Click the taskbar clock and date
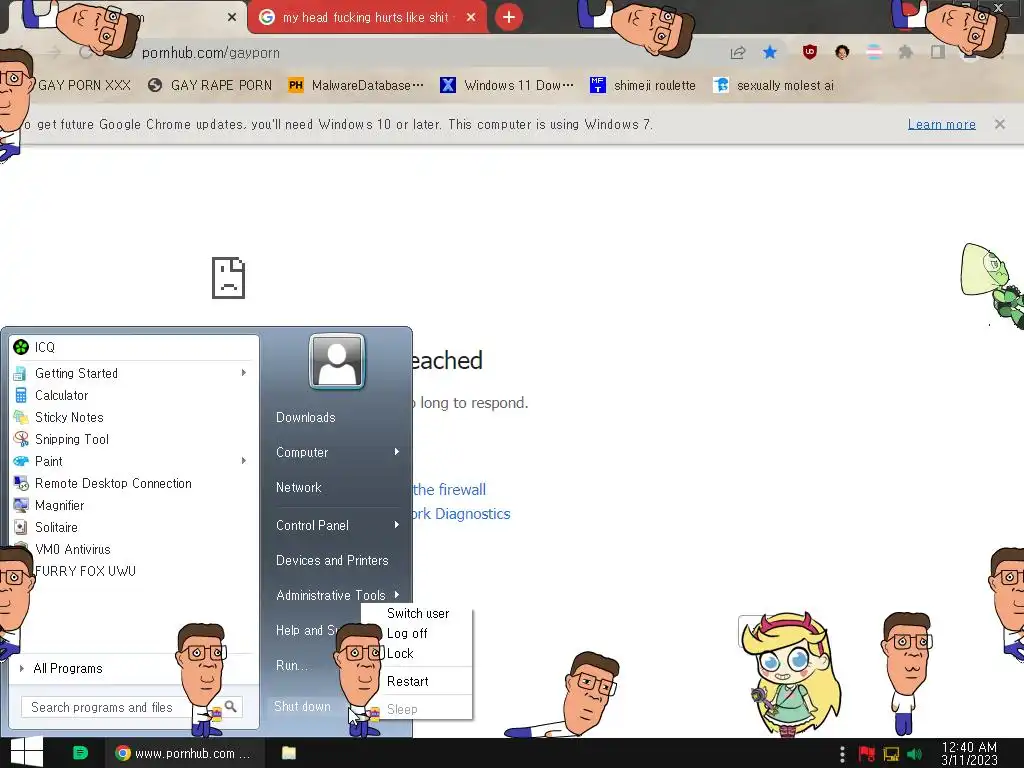The height and width of the screenshot is (768, 1024). coord(970,753)
